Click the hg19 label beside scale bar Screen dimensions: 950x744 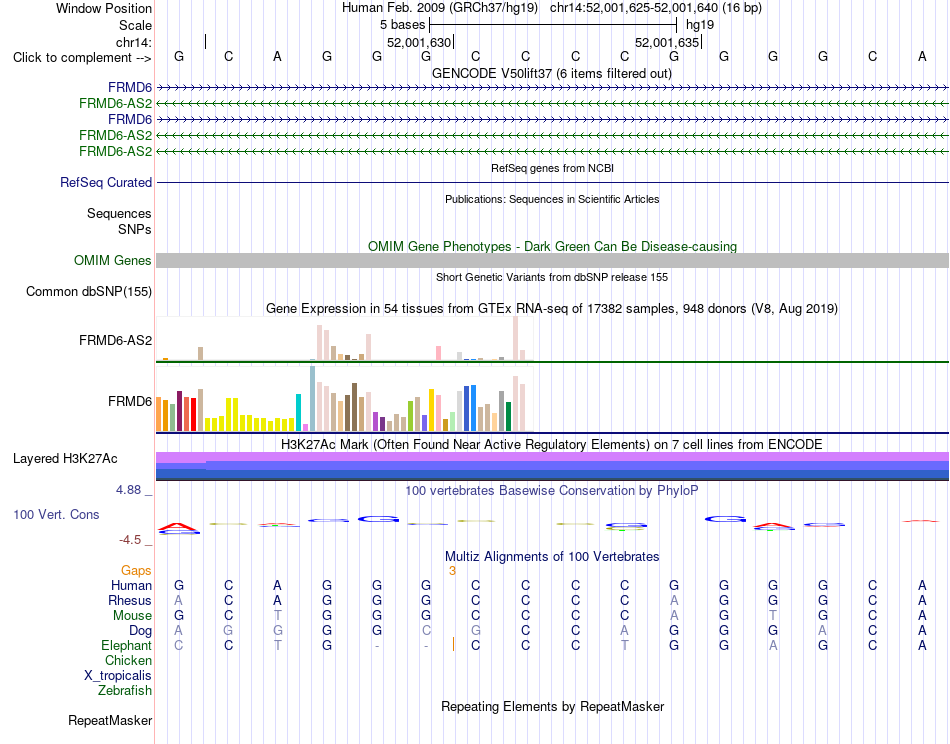tap(700, 25)
